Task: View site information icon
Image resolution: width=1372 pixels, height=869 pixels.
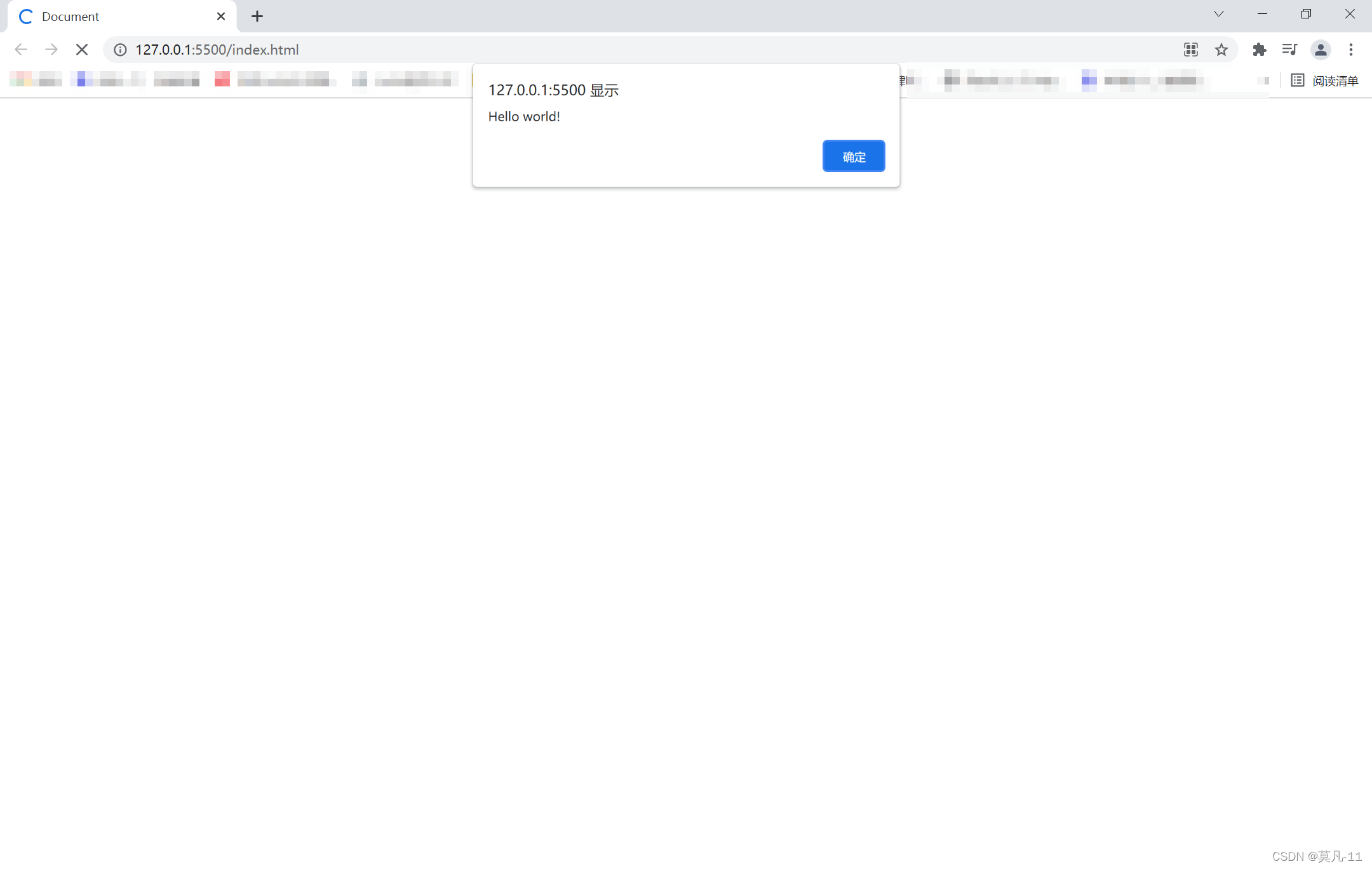Action: coord(120,50)
